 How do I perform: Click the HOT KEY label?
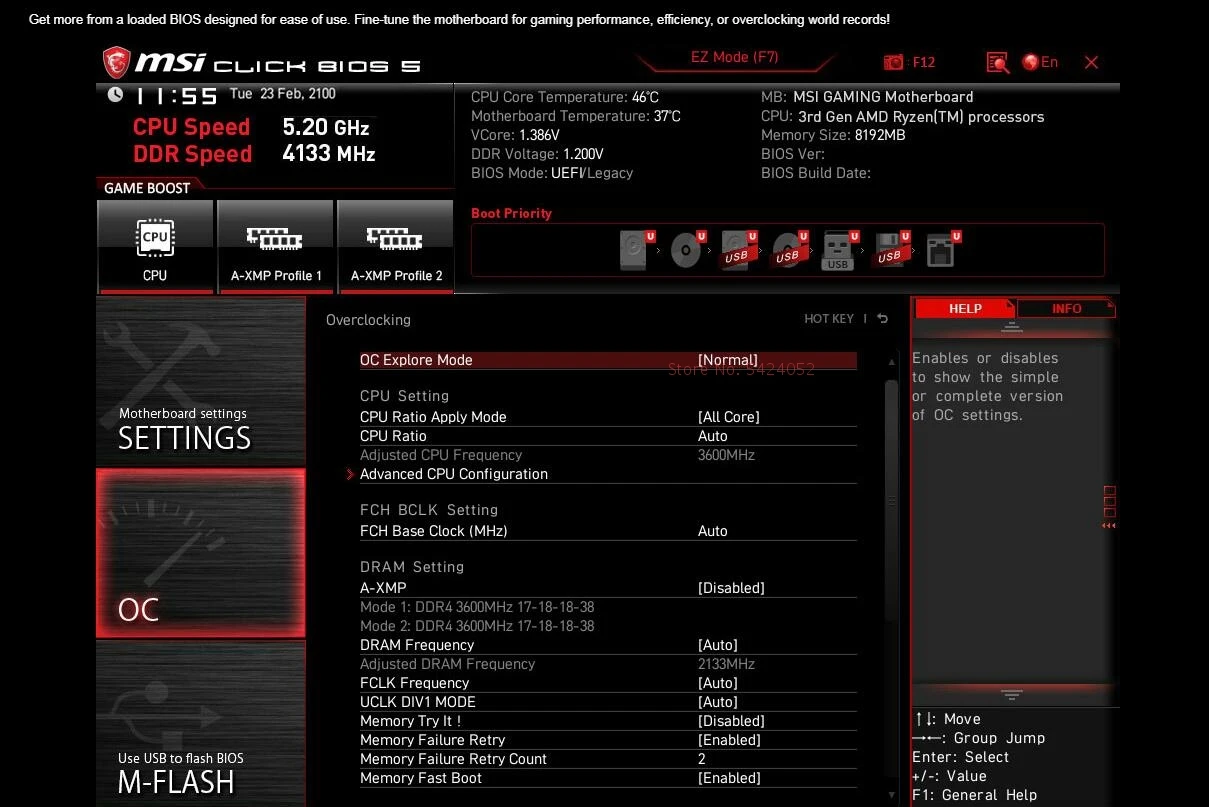(x=829, y=319)
